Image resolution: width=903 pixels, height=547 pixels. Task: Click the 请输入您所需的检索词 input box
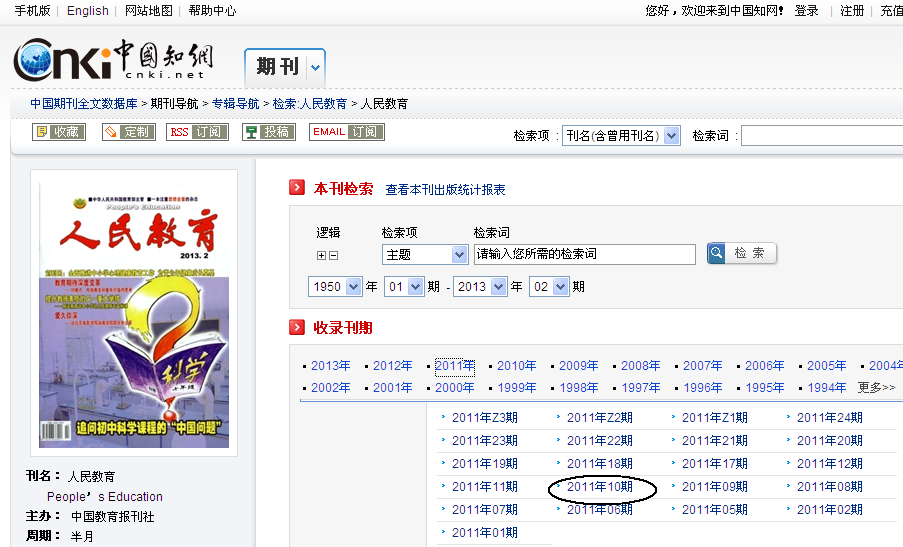(x=585, y=254)
